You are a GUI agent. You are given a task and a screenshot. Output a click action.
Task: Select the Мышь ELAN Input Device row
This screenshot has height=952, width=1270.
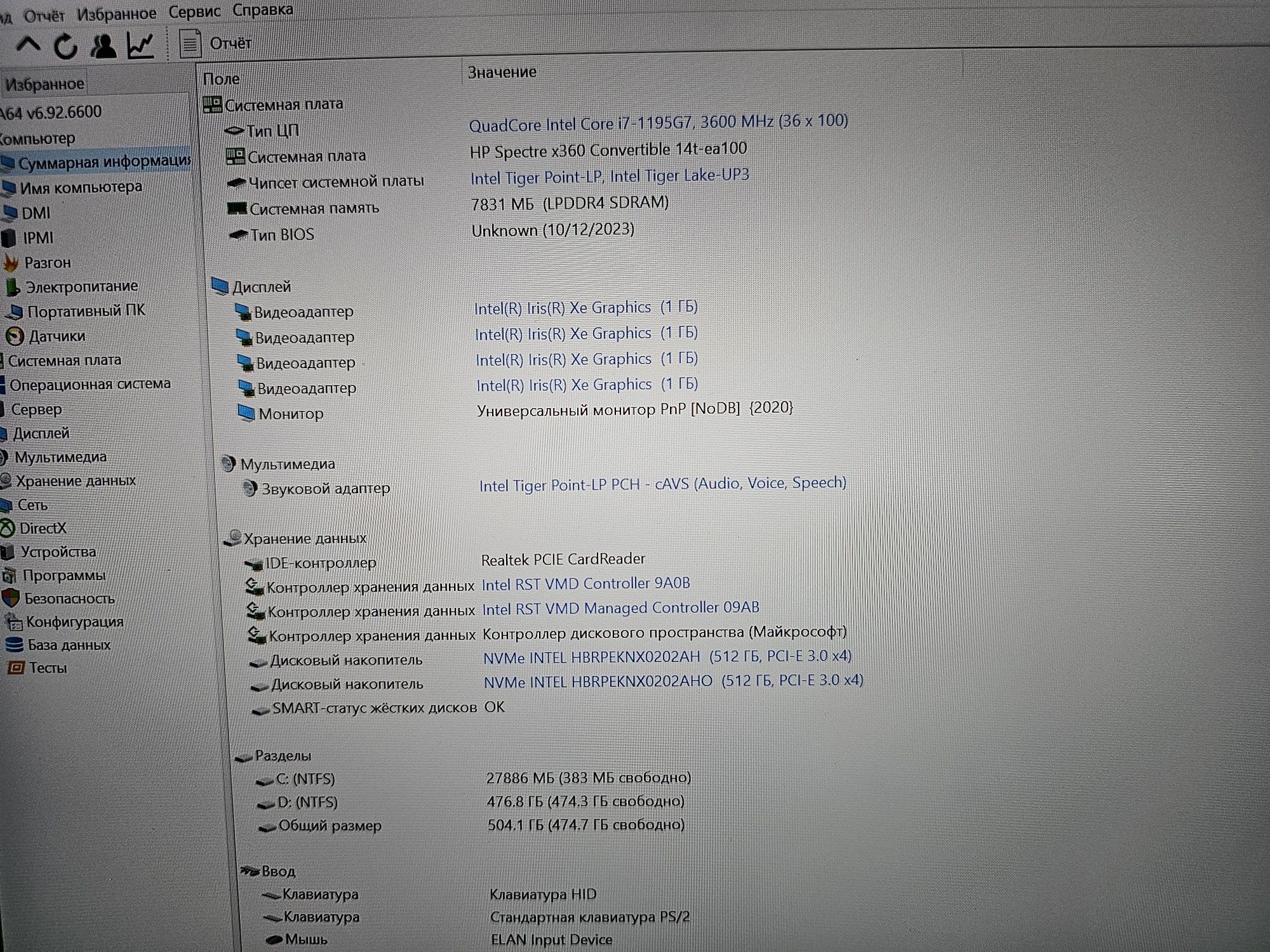pyautogui.click(x=439, y=939)
